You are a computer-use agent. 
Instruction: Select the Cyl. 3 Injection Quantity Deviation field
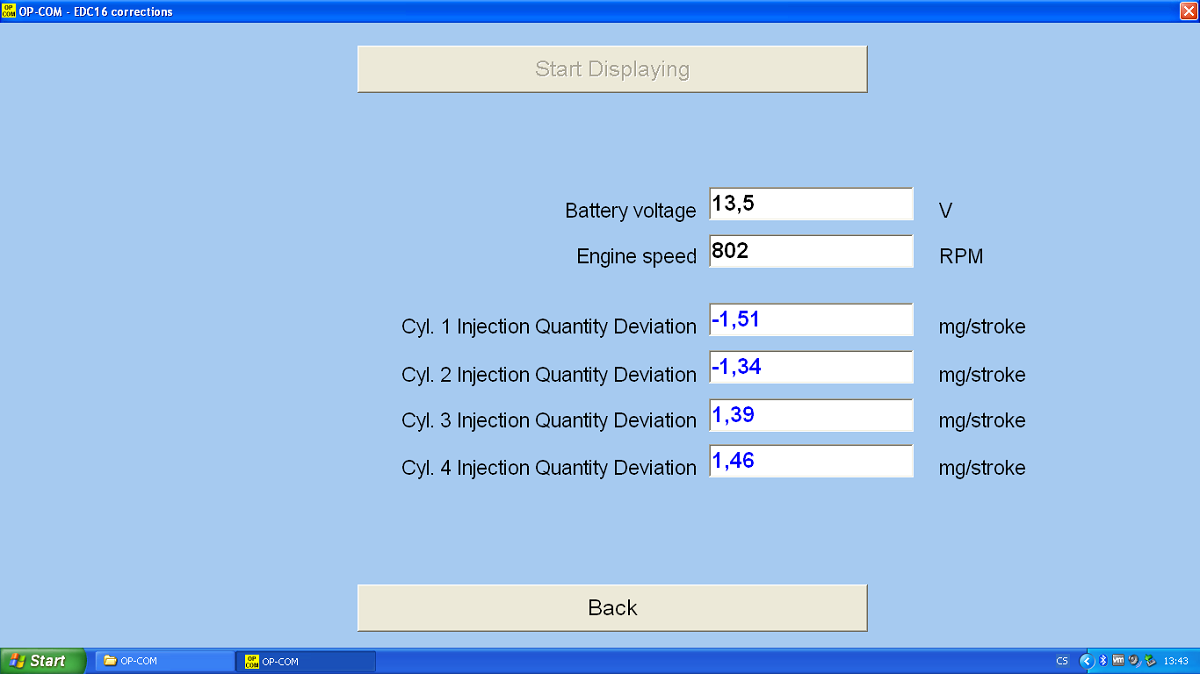(x=810, y=415)
